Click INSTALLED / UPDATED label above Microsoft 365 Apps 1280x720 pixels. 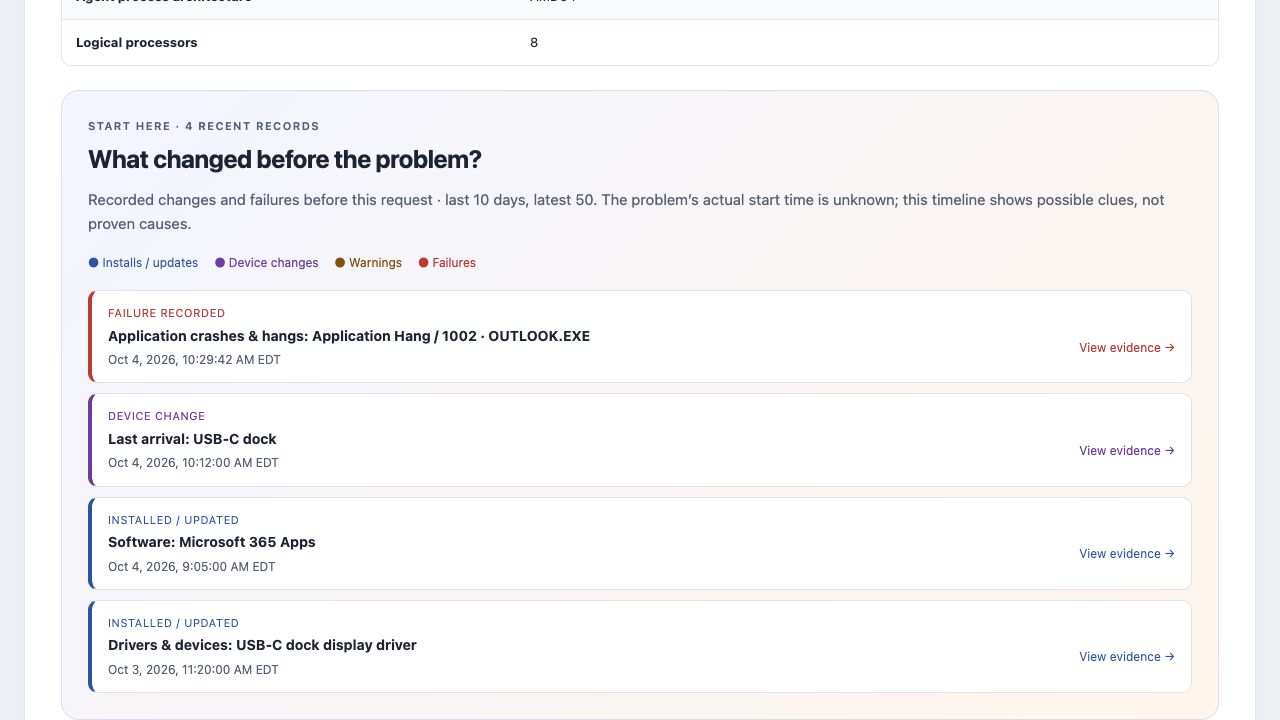(173, 520)
